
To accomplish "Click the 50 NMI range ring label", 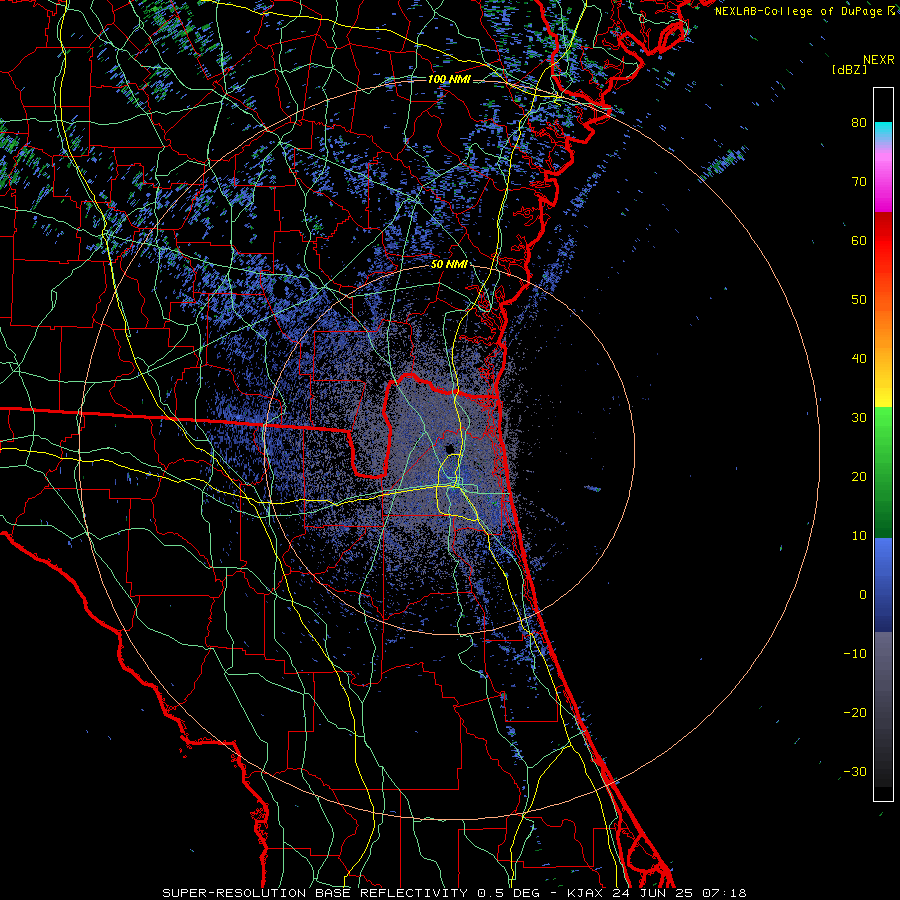I will [x=449, y=265].
